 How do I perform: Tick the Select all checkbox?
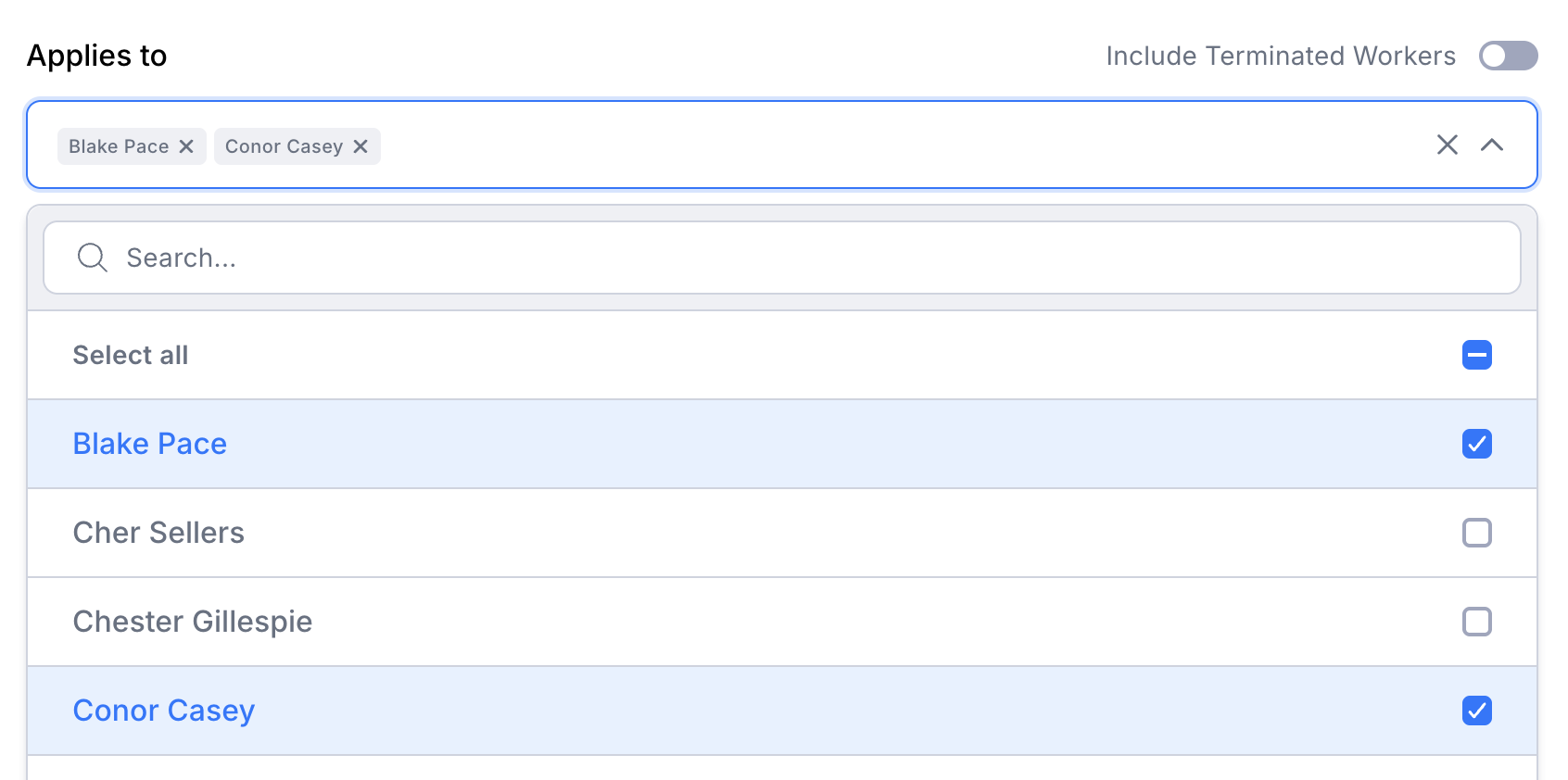1477,355
